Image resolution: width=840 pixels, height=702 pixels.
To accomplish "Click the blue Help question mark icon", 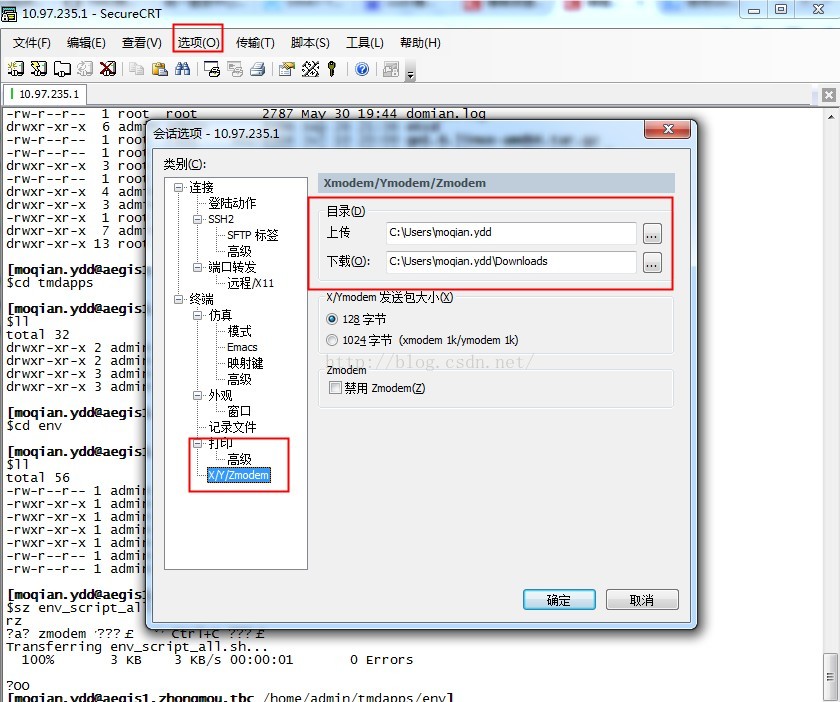I will coord(362,69).
